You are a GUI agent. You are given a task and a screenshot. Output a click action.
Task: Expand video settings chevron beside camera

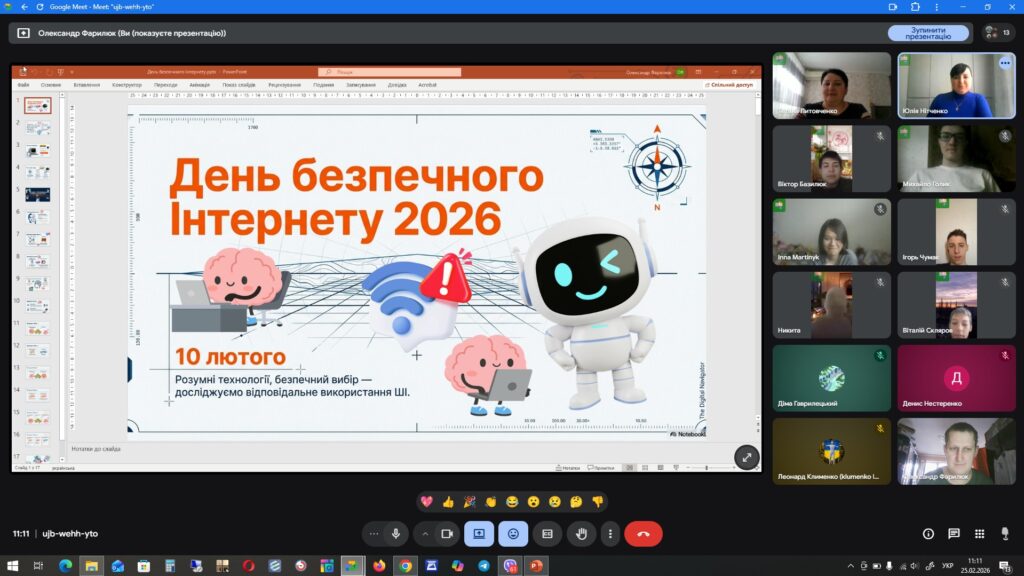click(425, 534)
